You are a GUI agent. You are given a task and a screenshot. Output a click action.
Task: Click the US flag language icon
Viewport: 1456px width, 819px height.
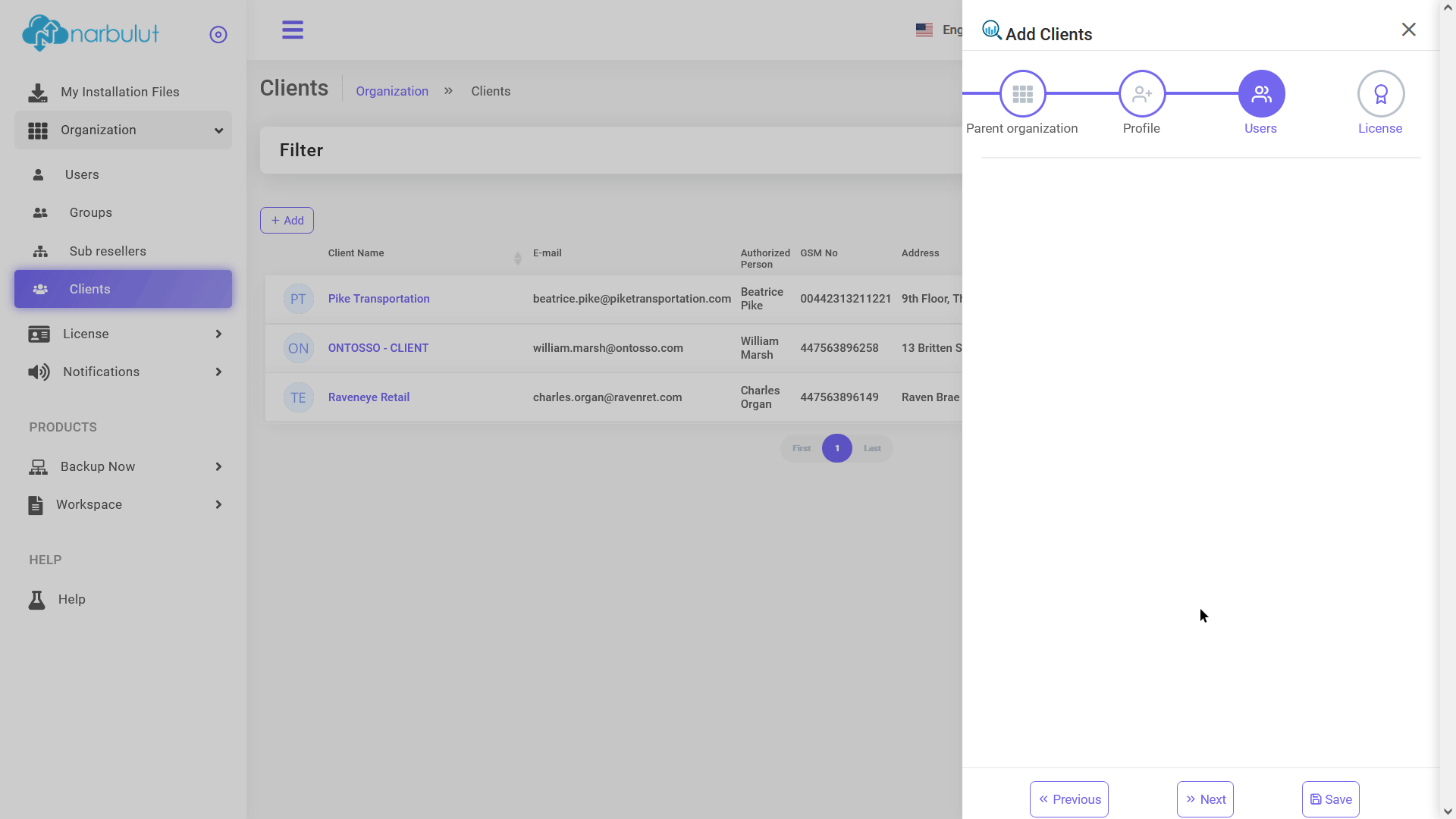pos(924,30)
